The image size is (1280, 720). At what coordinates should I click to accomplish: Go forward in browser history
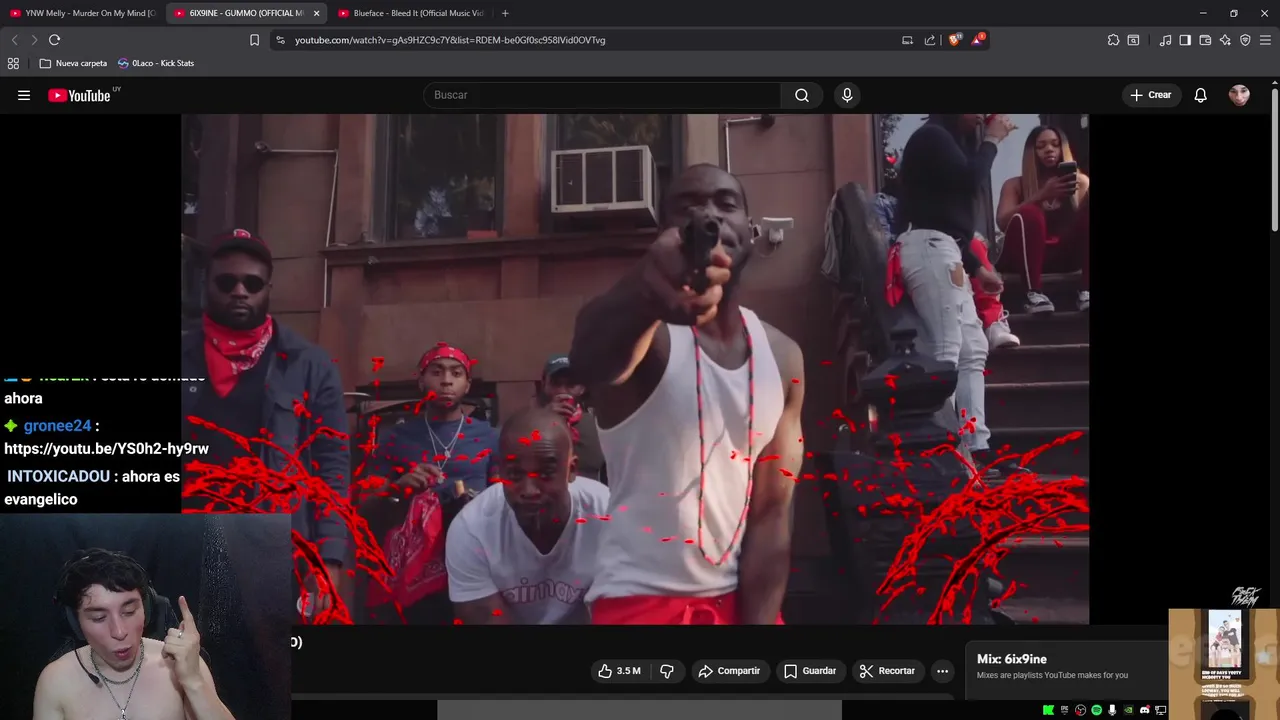34,40
